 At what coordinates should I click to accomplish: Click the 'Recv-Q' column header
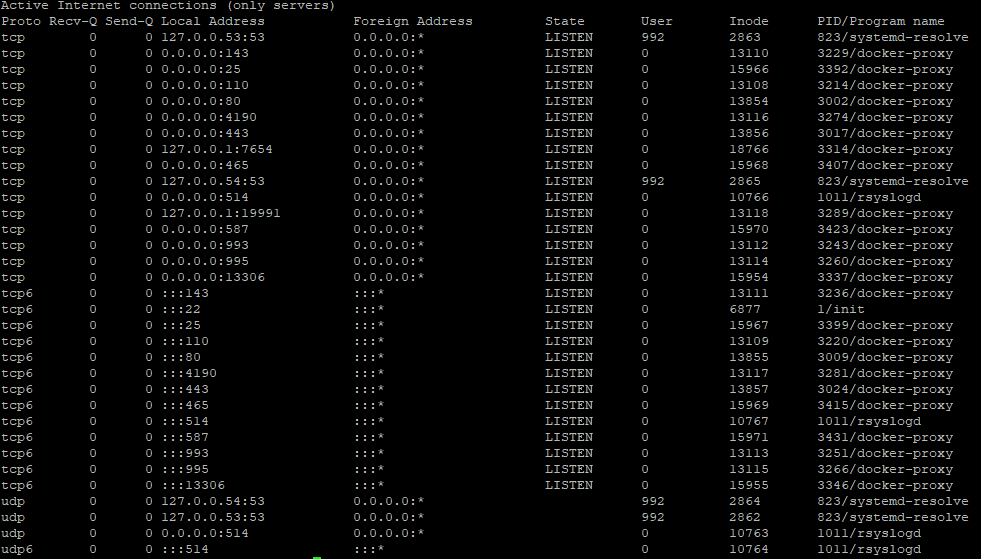73,21
